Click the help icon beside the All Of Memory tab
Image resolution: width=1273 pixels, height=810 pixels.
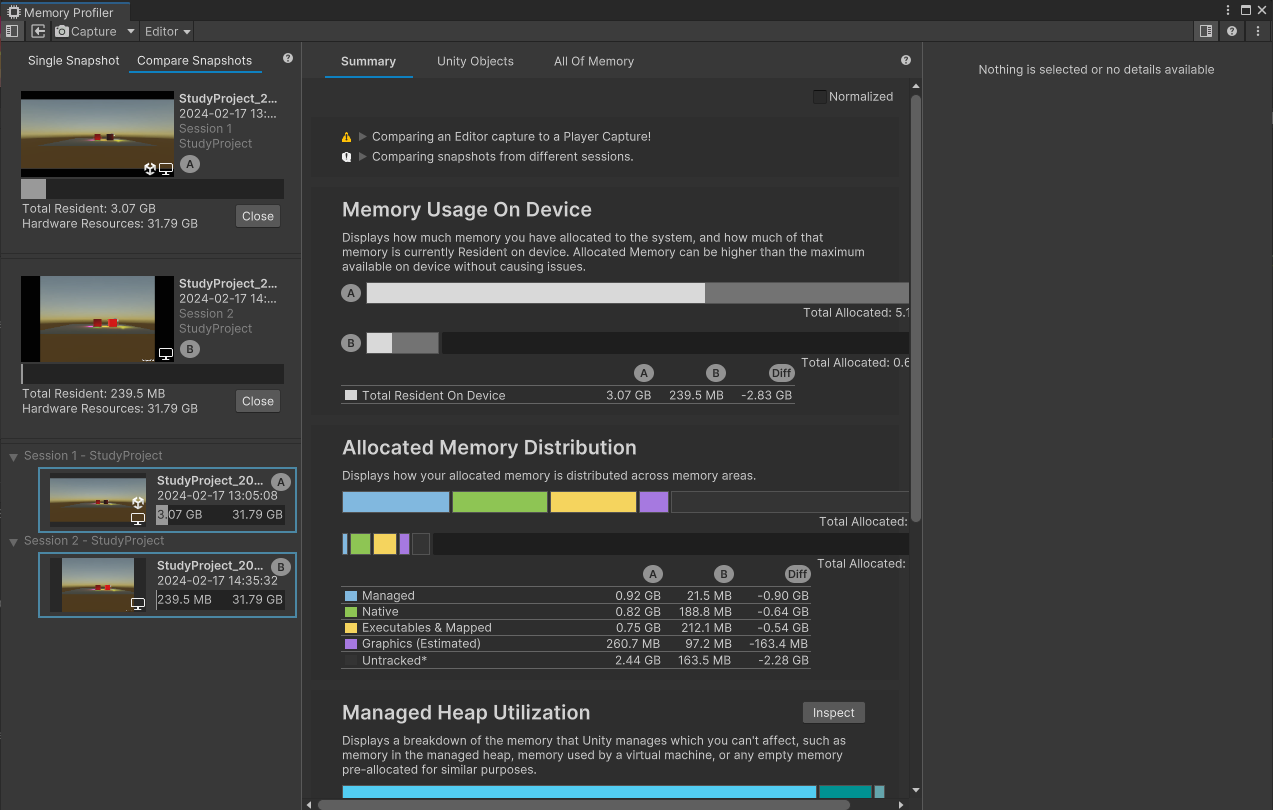click(x=906, y=60)
